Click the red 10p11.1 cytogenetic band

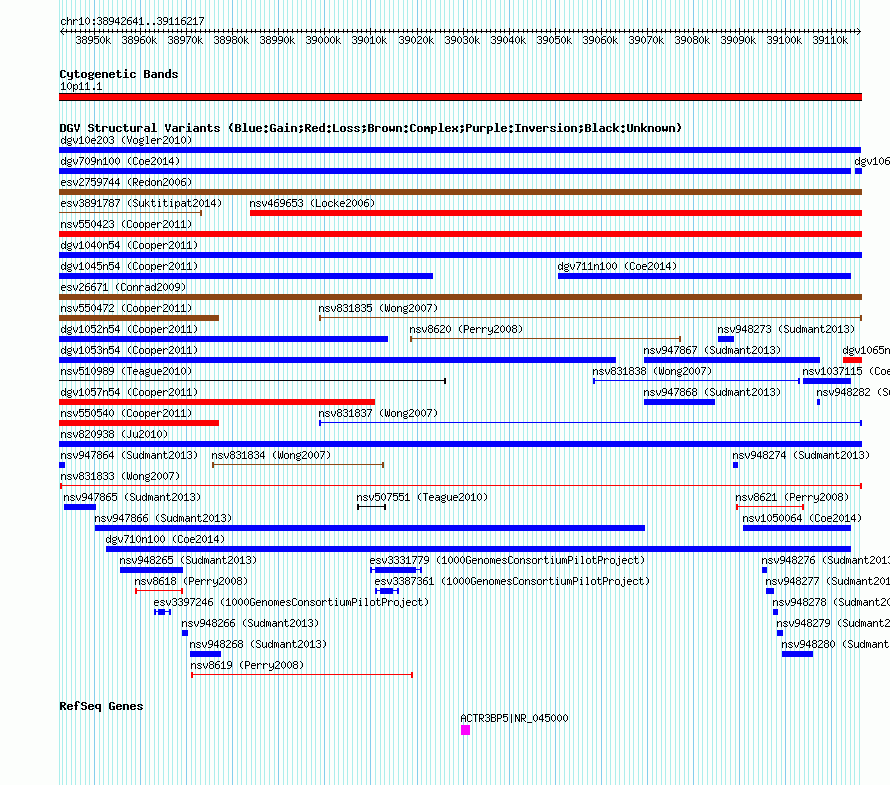click(460, 97)
